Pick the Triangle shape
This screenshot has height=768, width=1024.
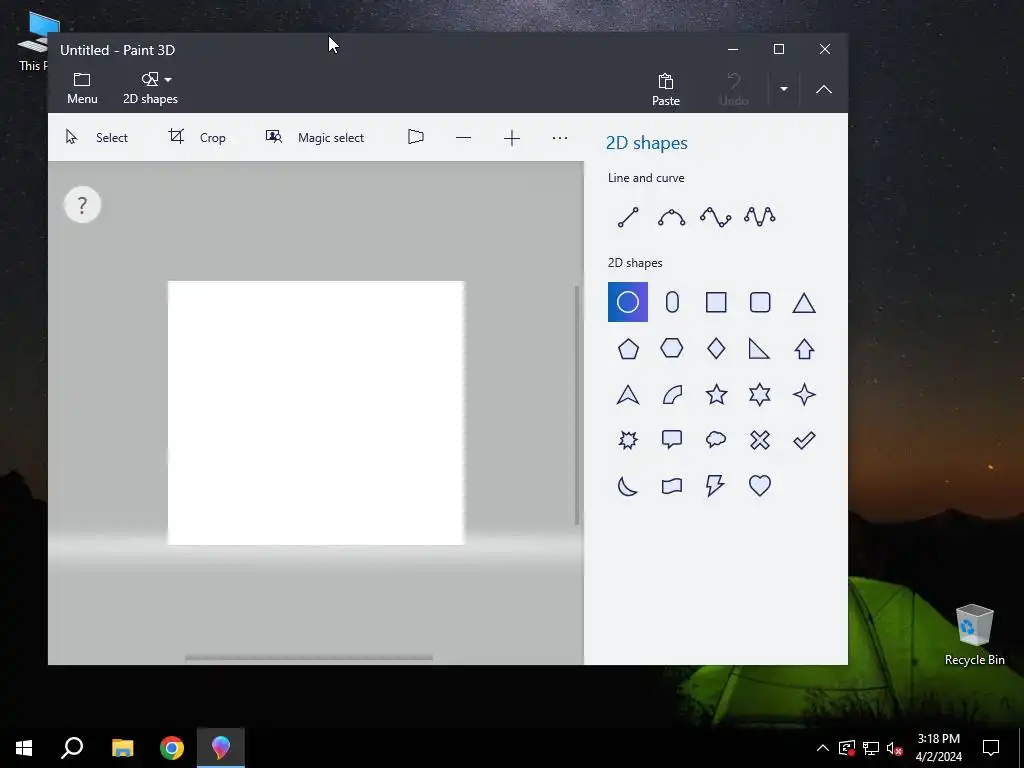pyautogui.click(x=804, y=302)
